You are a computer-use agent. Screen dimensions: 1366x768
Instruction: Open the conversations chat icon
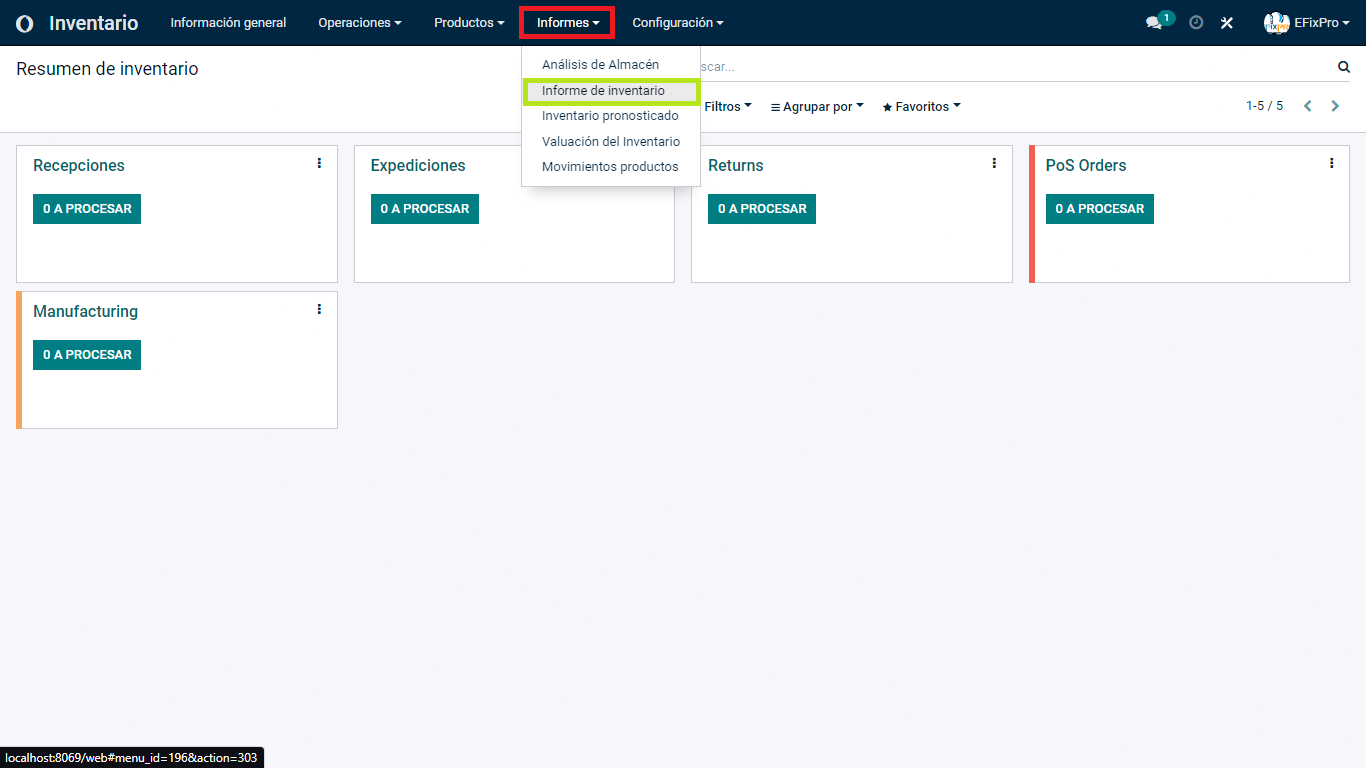(x=1155, y=23)
